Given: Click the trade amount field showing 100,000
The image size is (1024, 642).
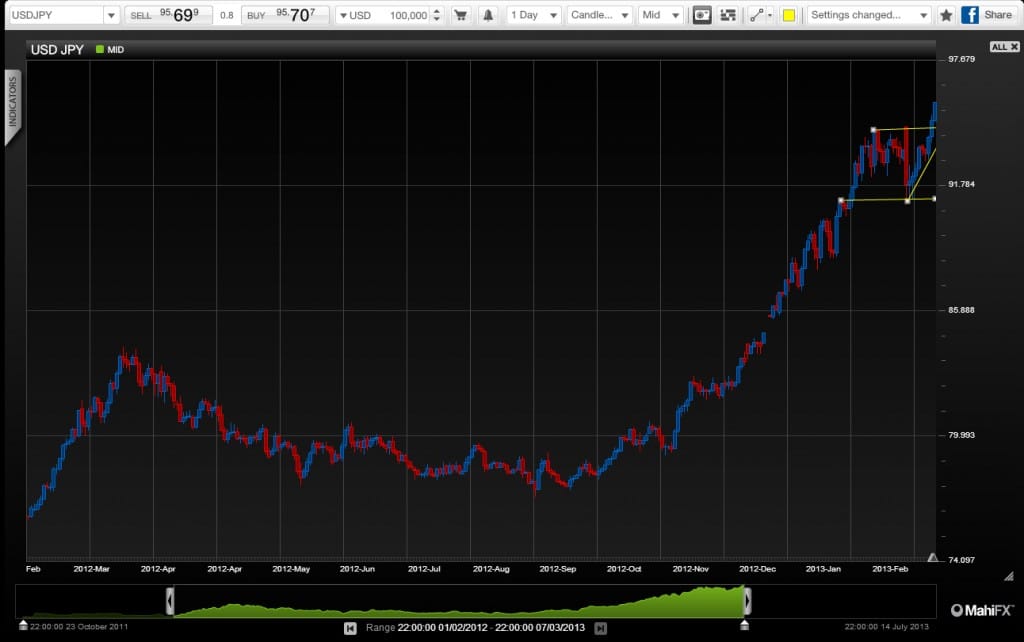Looking at the screenshot, I should click(389, 15).
